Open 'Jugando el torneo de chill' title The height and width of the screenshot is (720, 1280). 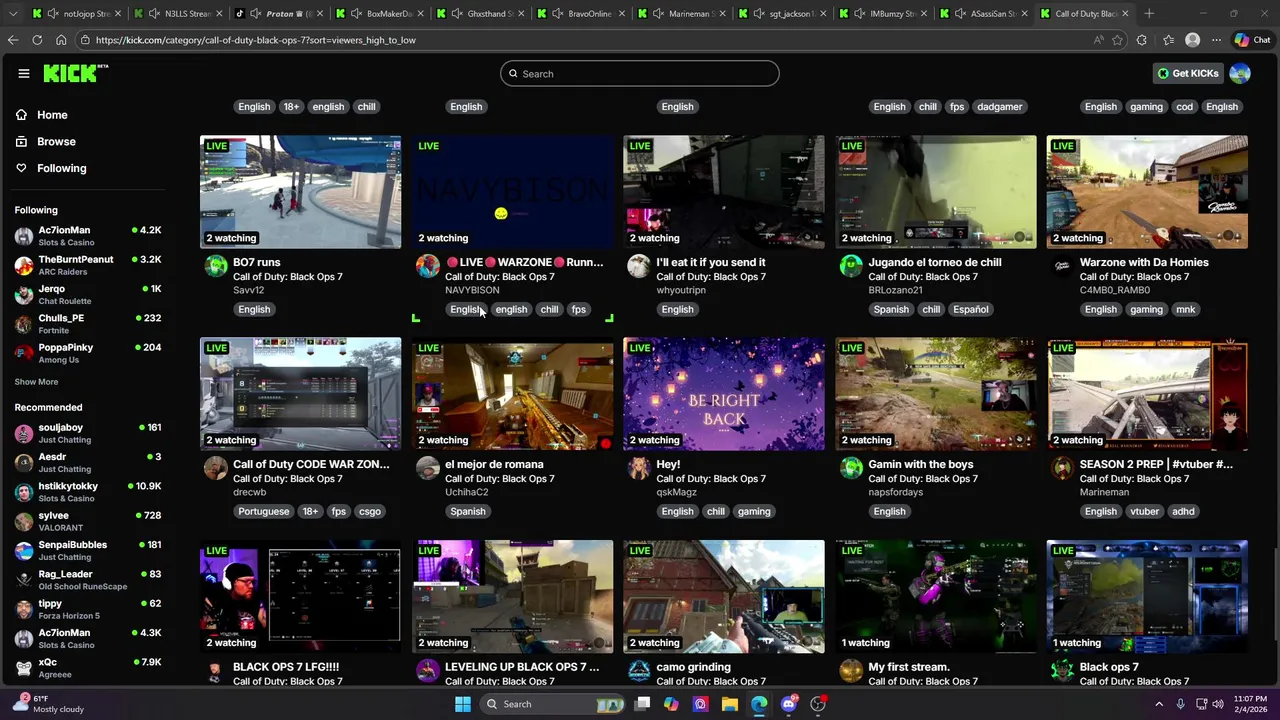[x=935, y=262]
